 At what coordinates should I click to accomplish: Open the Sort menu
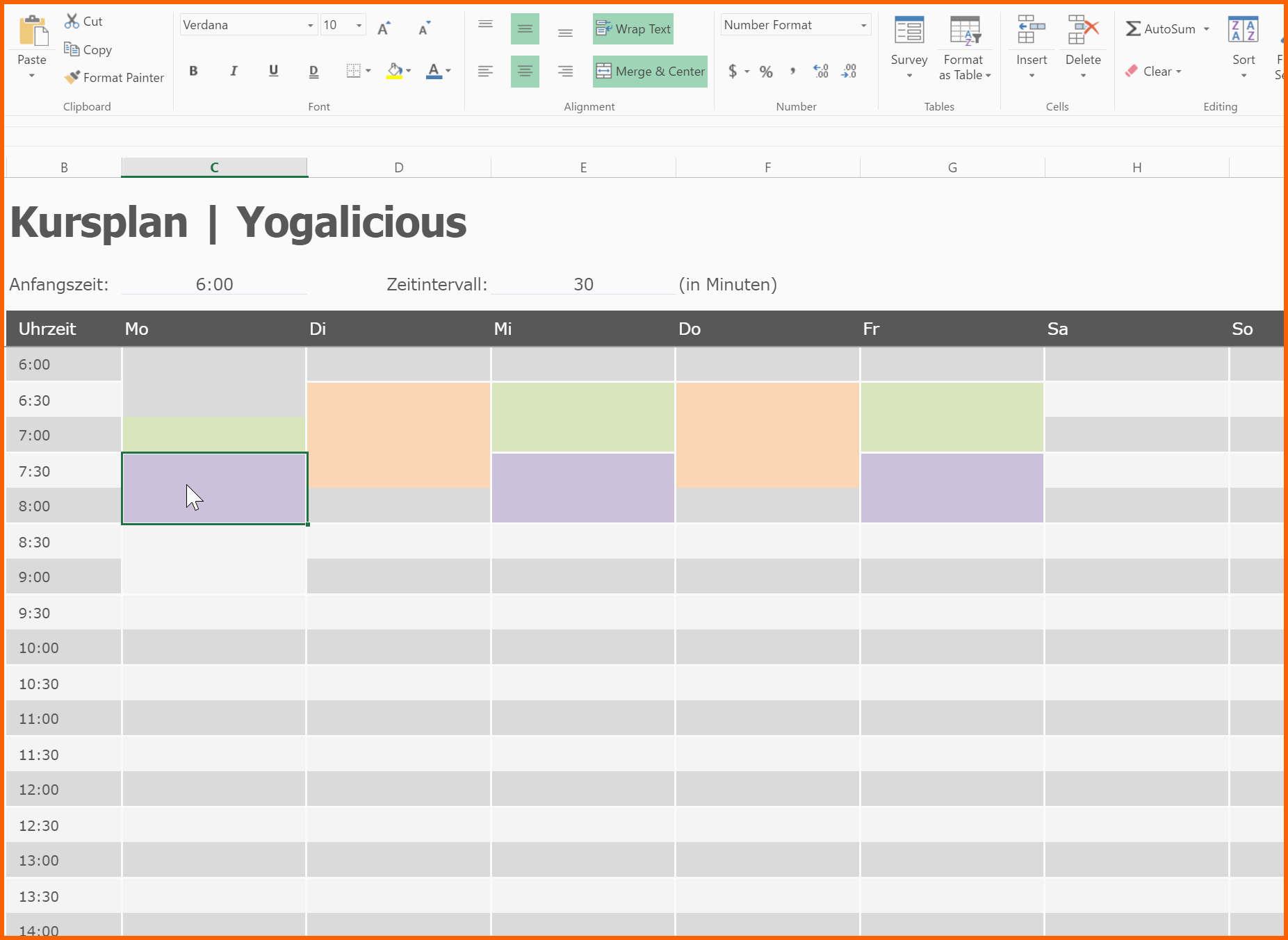click(x=1244, y=47)
